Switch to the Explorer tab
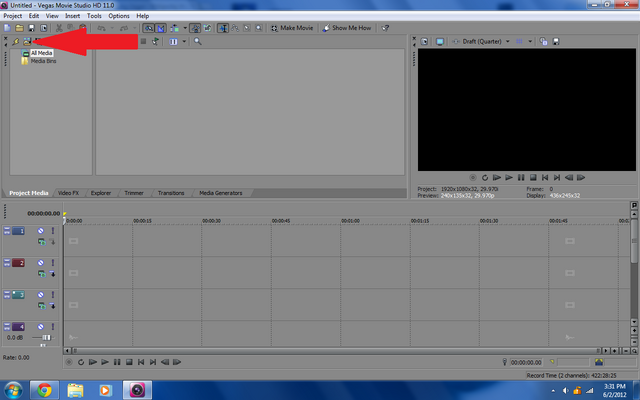This screenshot has height=400, width=640. pyautogui.click(x=101, y=193)
